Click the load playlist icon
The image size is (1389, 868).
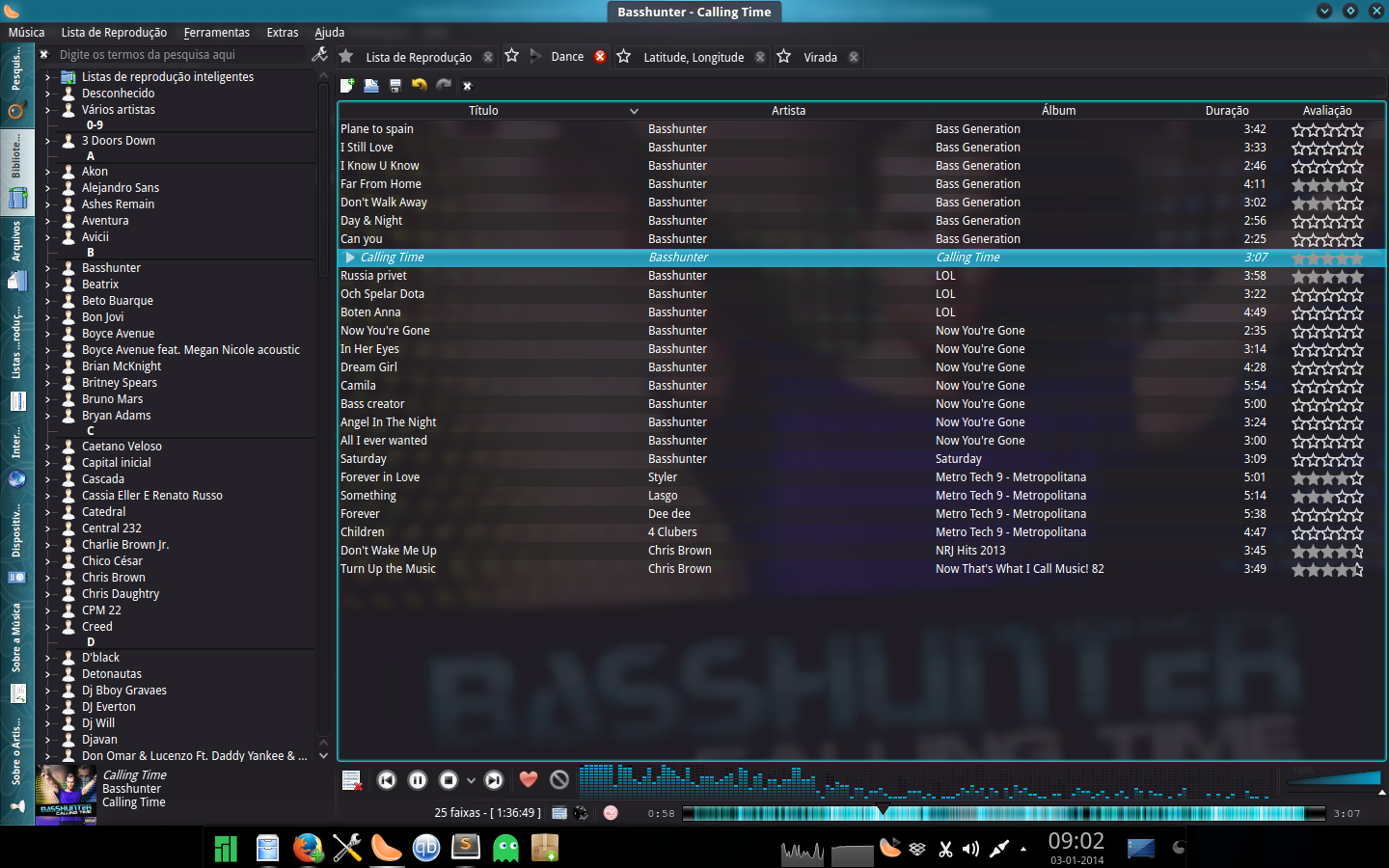(x=371, y=85)
